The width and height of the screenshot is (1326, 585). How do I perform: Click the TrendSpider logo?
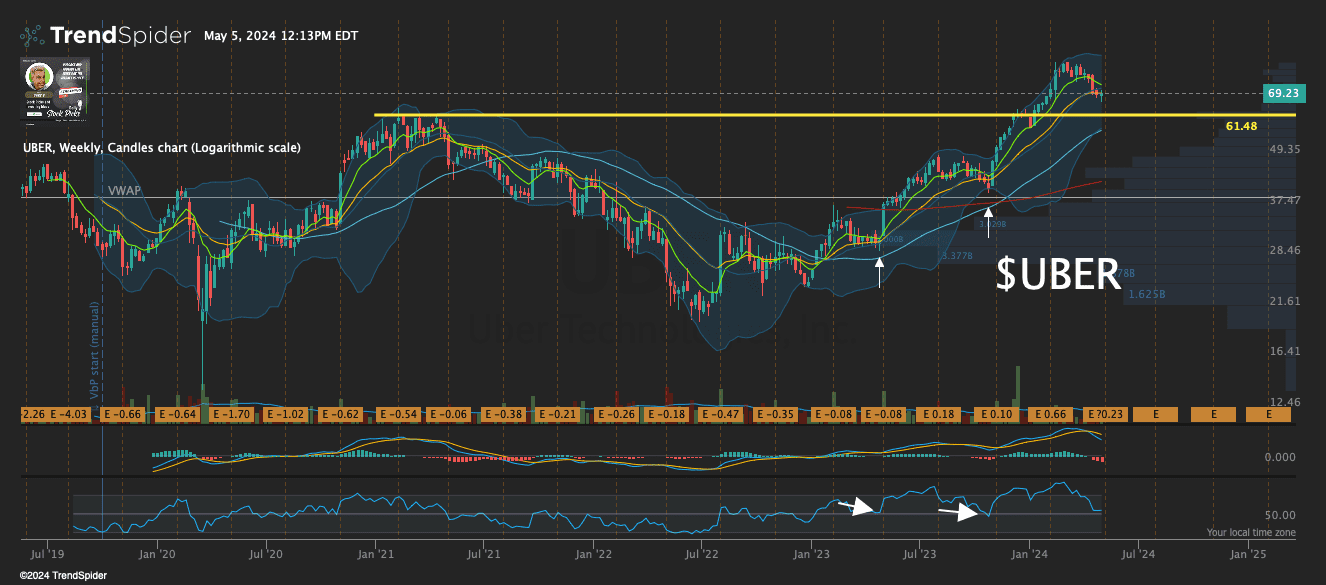pyautogui.click(x=104, y=36)
